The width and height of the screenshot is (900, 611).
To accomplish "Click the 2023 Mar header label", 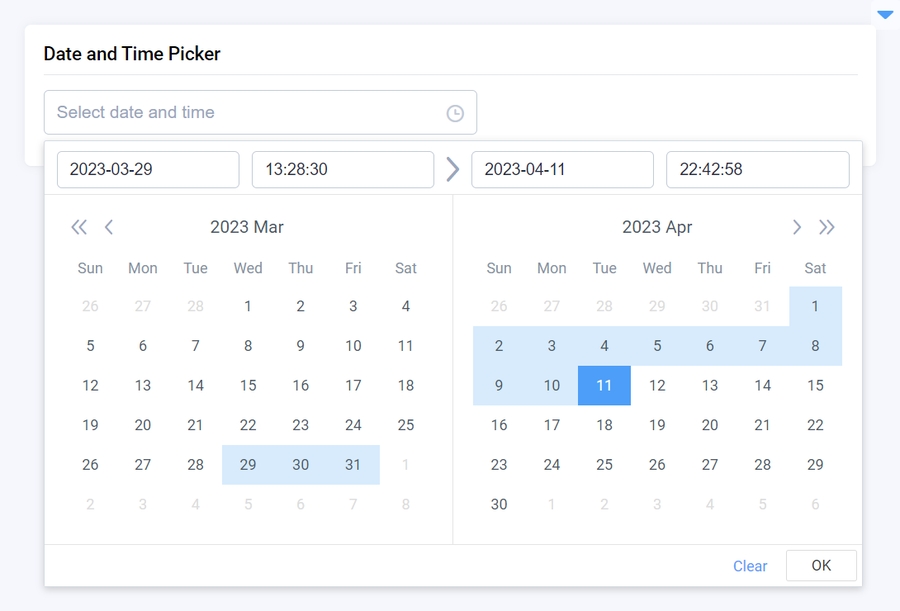I will (247, 227).
